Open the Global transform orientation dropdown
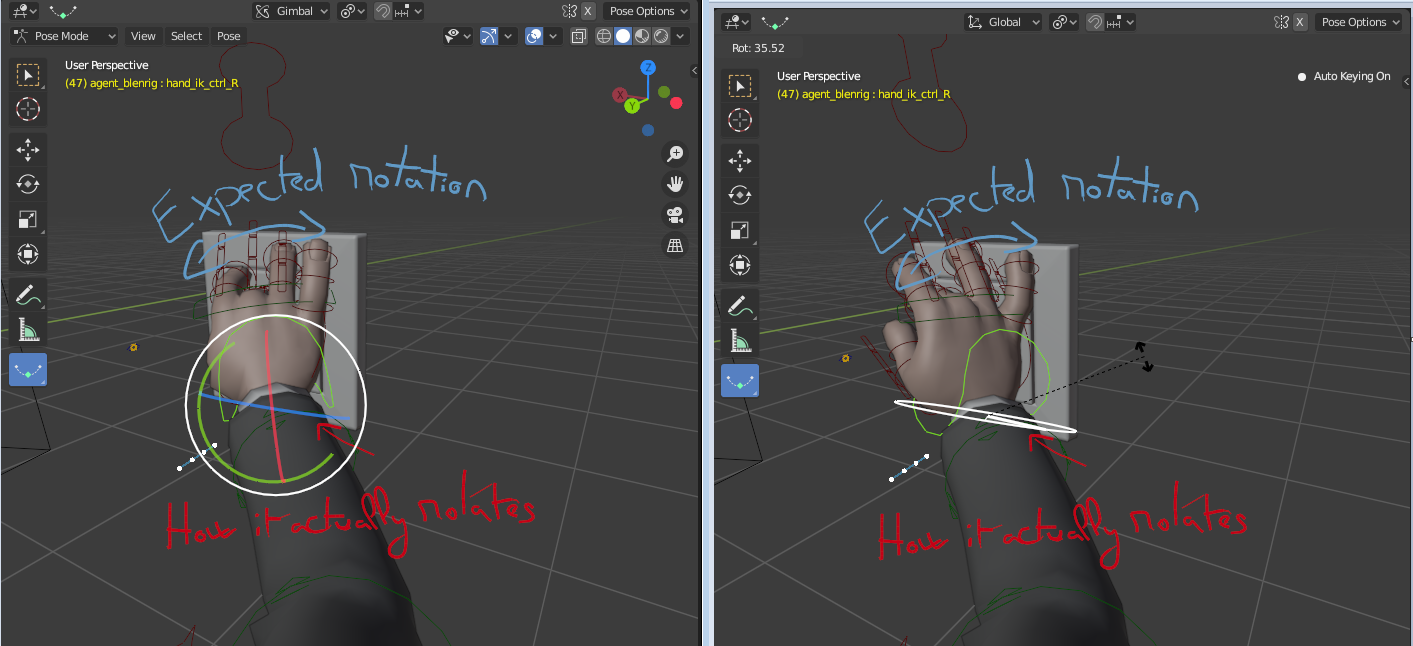Viewport: 1413px width, 646px height. click(1003, 22)
